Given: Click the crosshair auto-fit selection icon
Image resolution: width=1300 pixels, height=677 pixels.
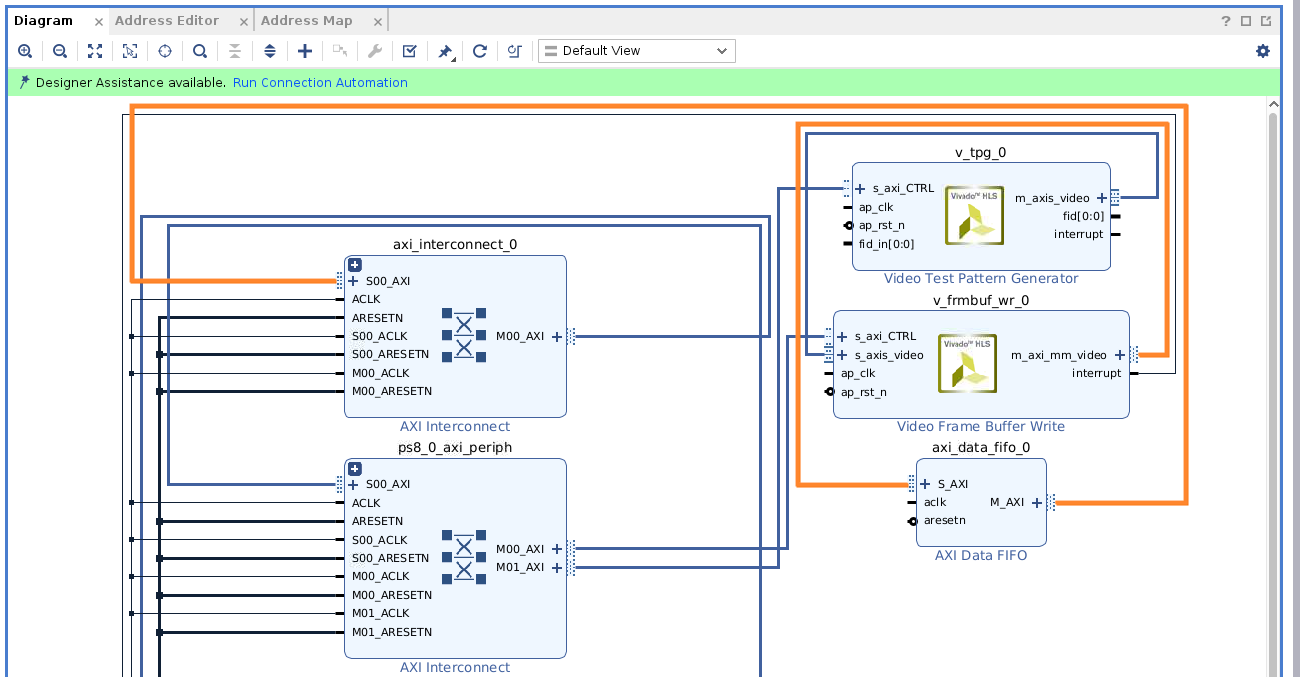Looking at the screenshot, I should (x=165, y=51).
